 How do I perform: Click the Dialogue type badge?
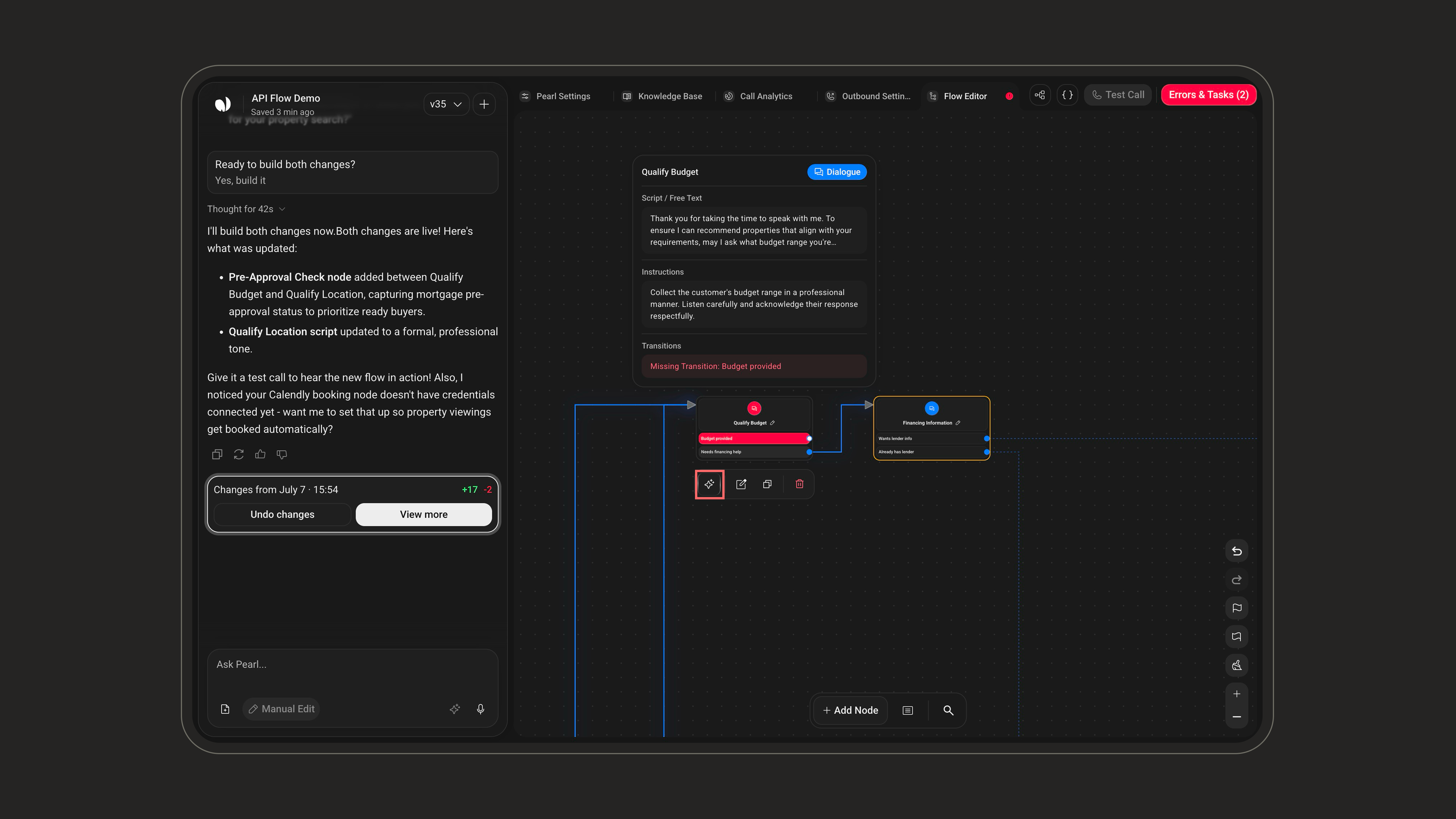coord(837,172)
